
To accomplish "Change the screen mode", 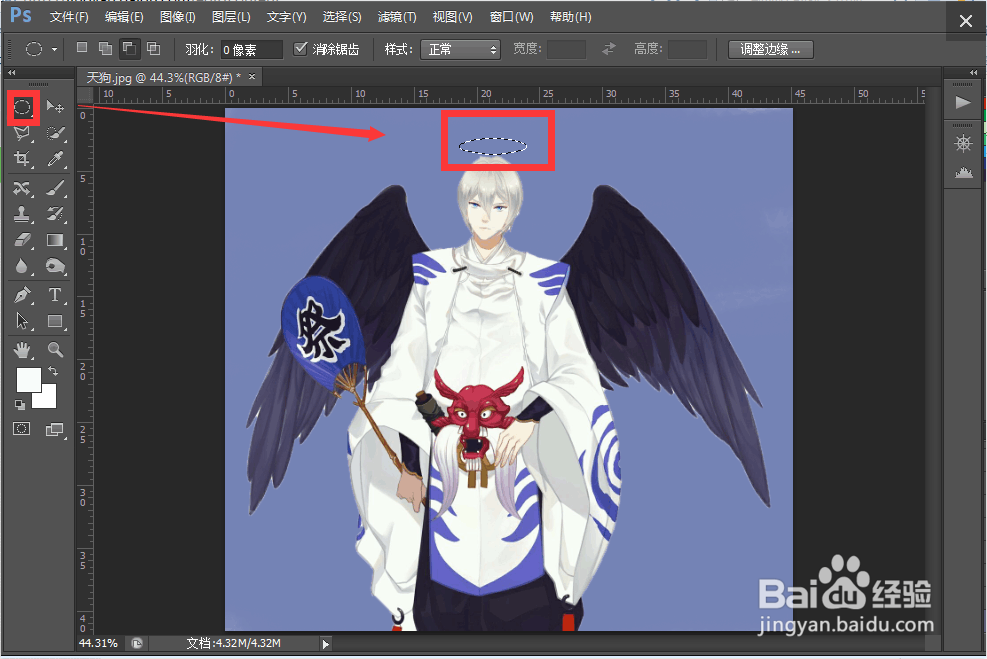I will click(55, 429).
